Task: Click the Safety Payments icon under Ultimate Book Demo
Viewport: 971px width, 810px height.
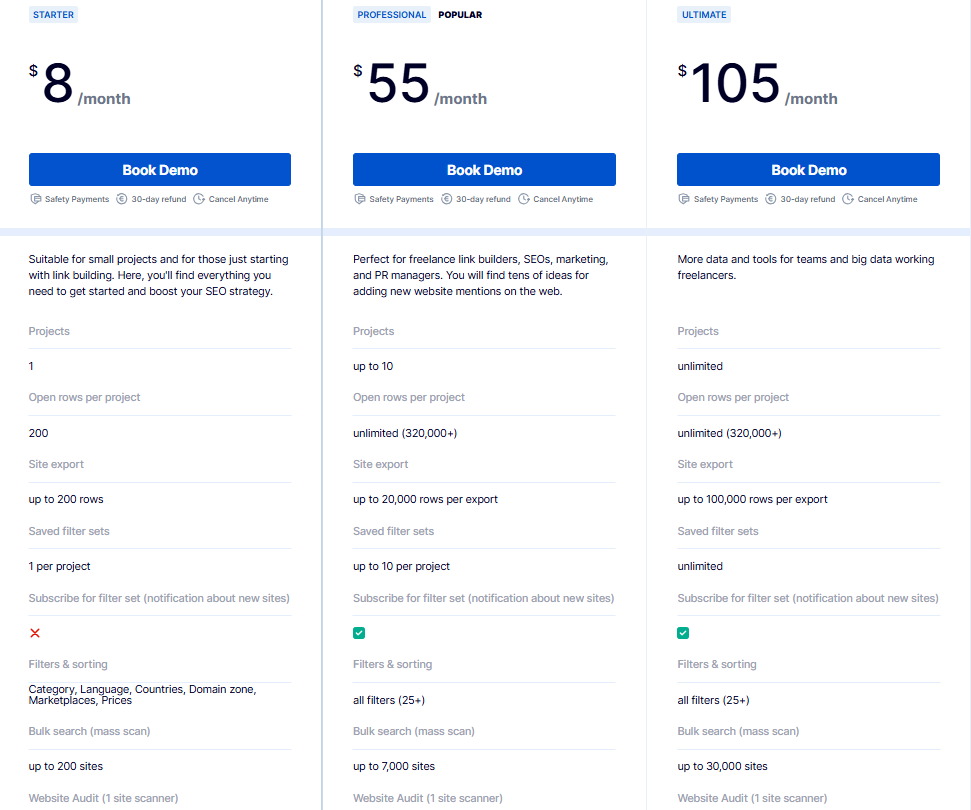Action: (x=685, y=199)
